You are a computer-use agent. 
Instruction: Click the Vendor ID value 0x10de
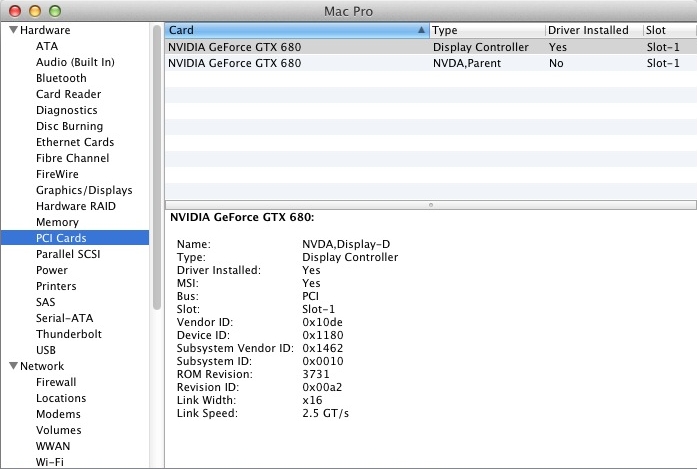pyautogui.click(x=322, y=322)
